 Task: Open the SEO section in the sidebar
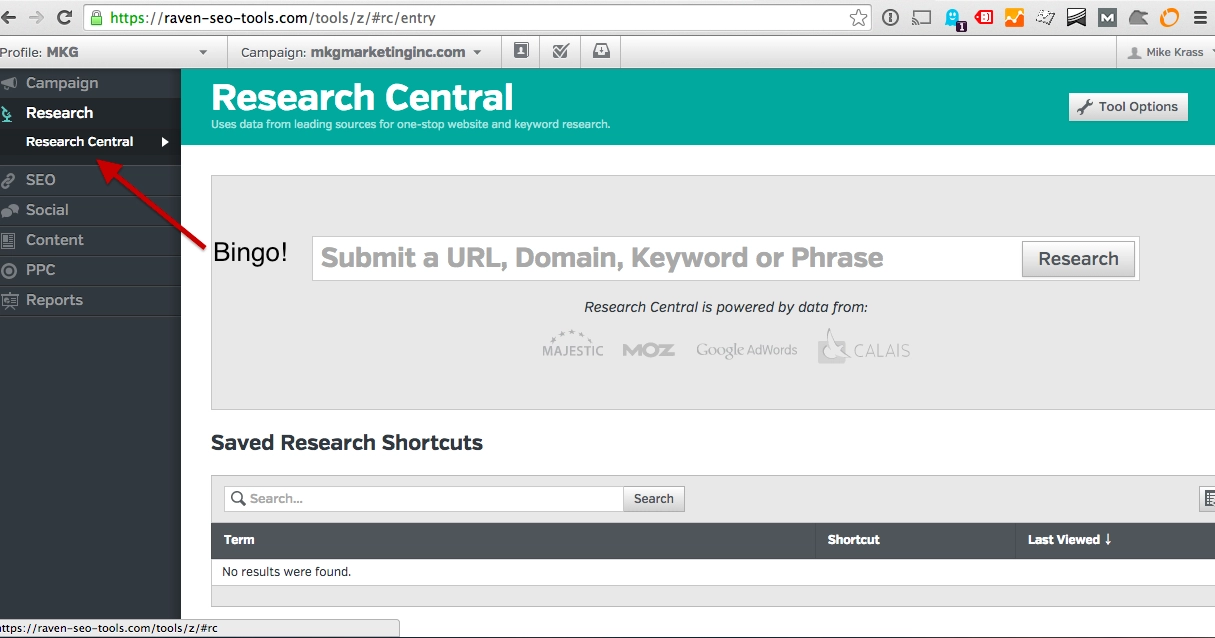41,180
